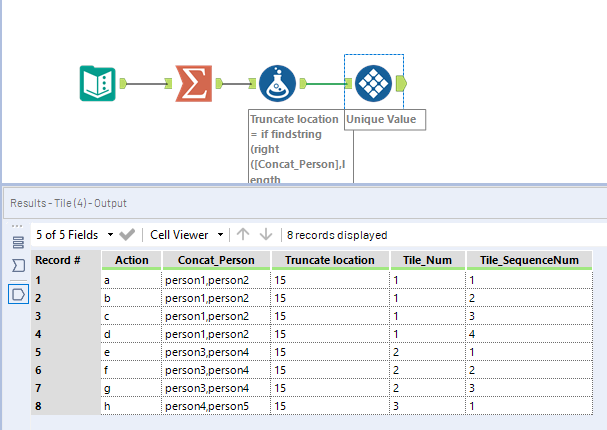The image size is (607, 430).
Task: Open the messages view Sigma sidebar icon
Action: click(18, 266)
